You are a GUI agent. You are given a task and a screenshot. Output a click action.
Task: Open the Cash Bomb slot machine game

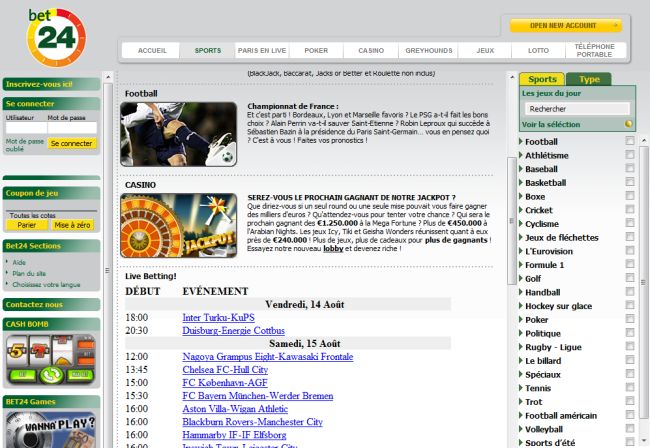click(x=50, y=361)
